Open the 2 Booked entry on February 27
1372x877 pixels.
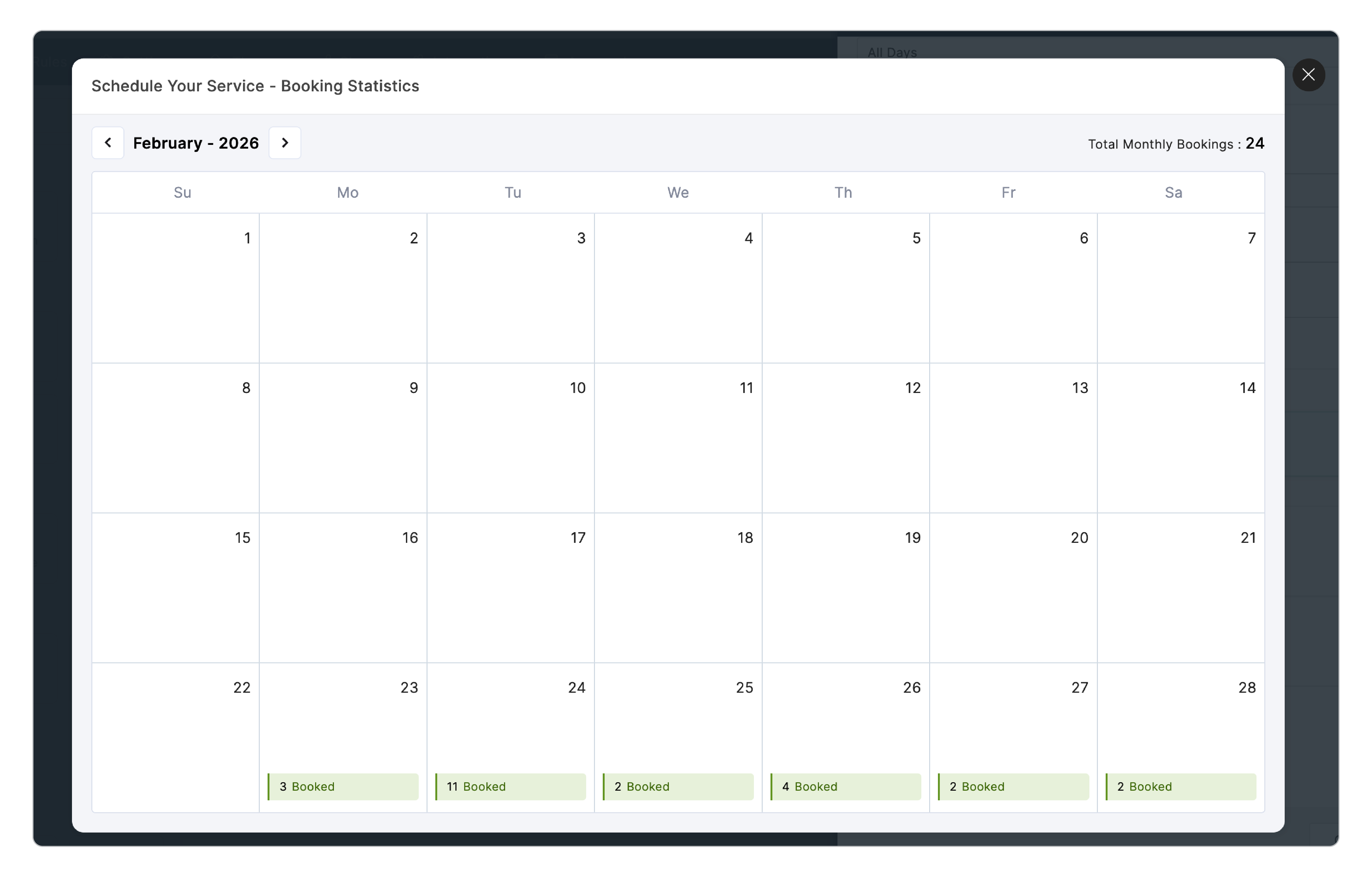1013,787
